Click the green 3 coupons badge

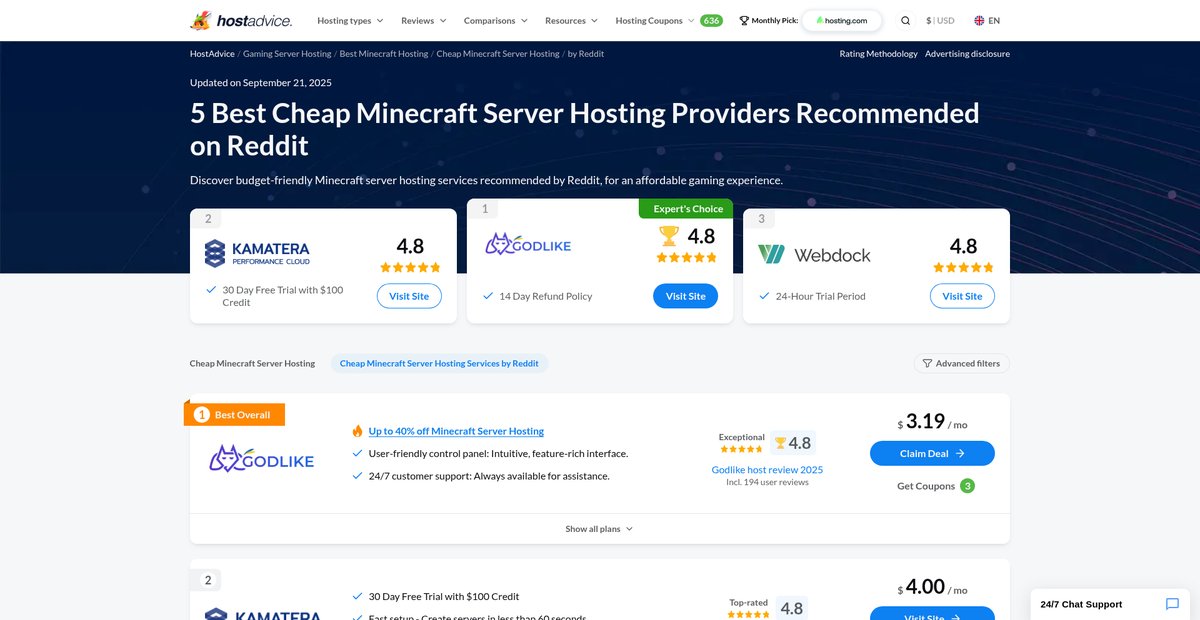pos(967,486)
